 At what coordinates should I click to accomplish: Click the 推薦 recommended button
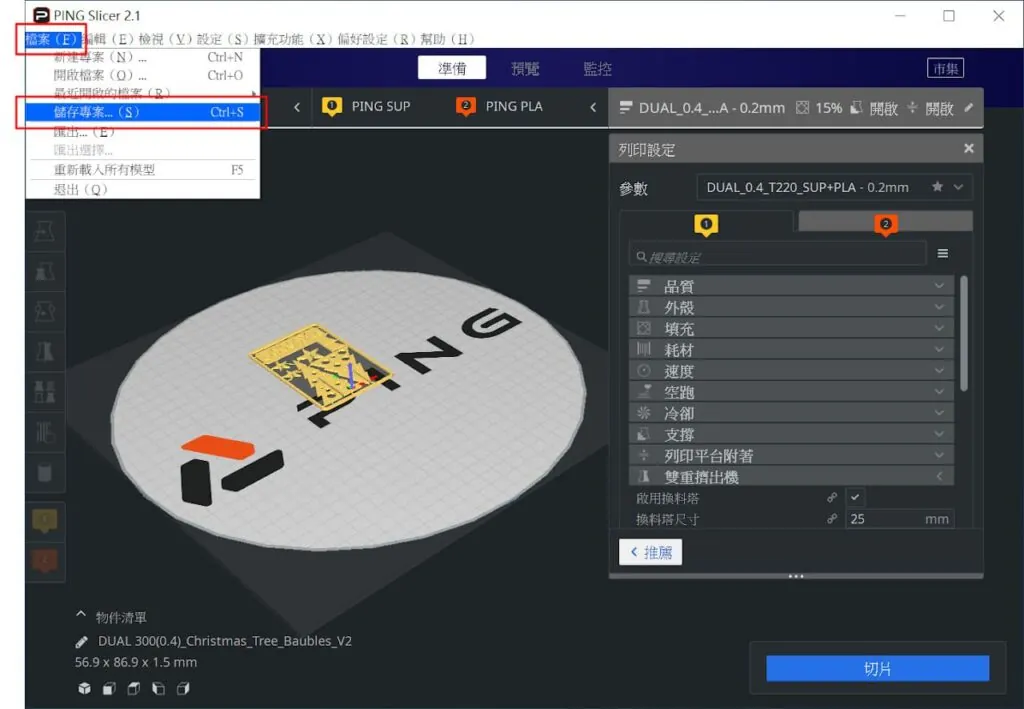pyautogui.click(x=650, y=552)
